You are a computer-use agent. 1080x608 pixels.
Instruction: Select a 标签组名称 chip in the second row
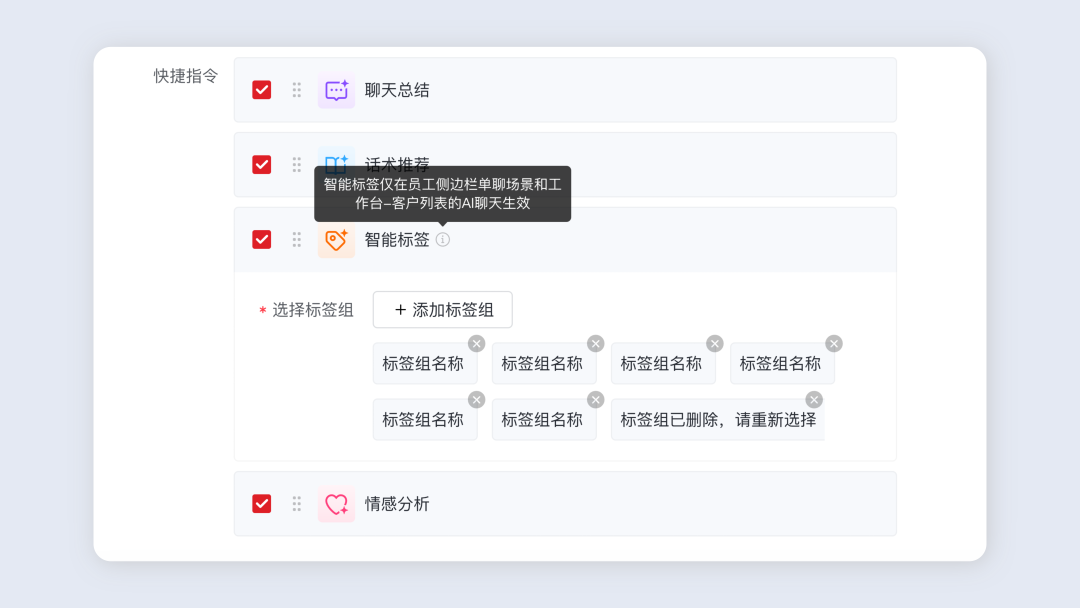[425, 418]
